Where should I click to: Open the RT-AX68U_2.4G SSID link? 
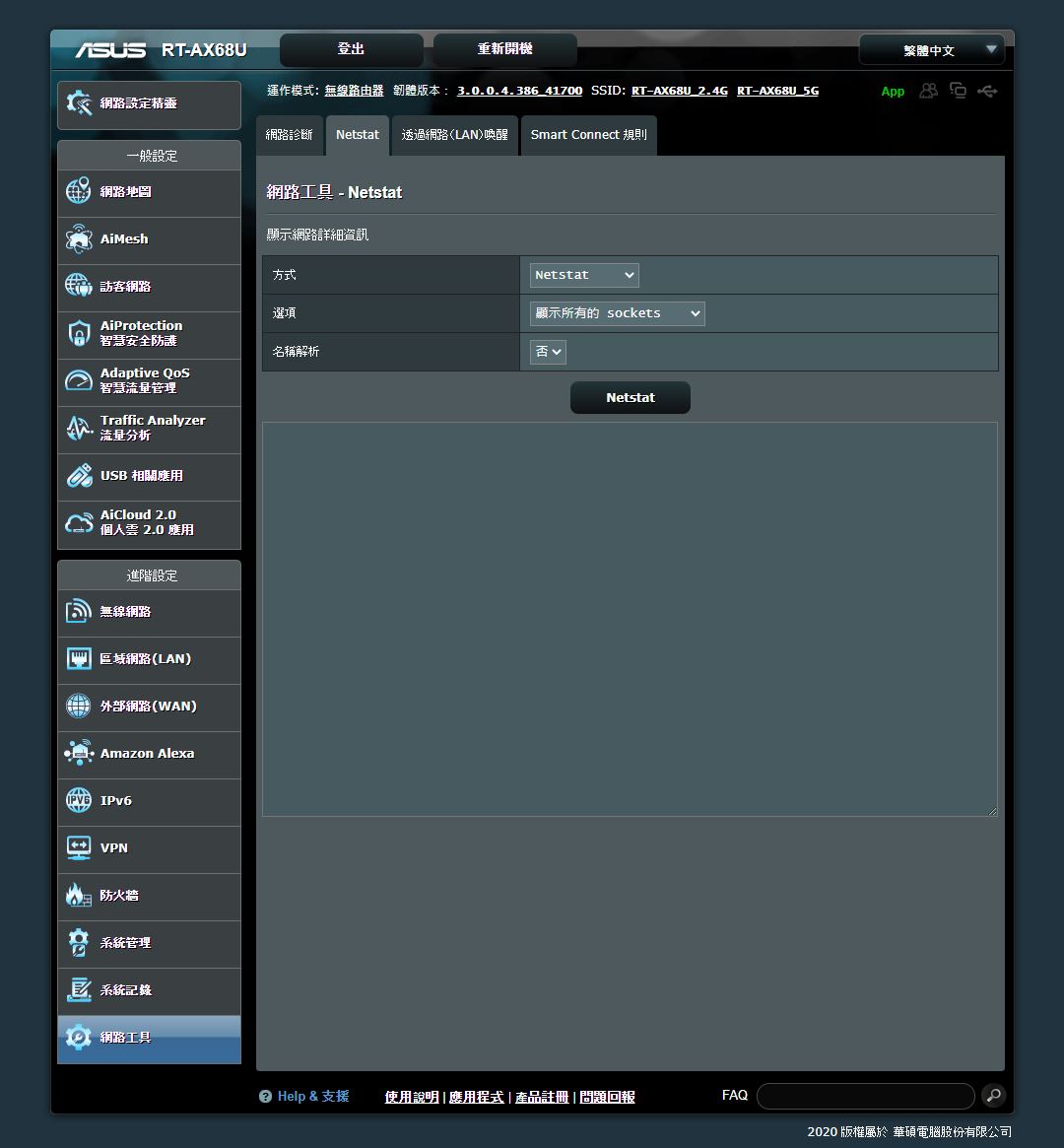(680, 91)
